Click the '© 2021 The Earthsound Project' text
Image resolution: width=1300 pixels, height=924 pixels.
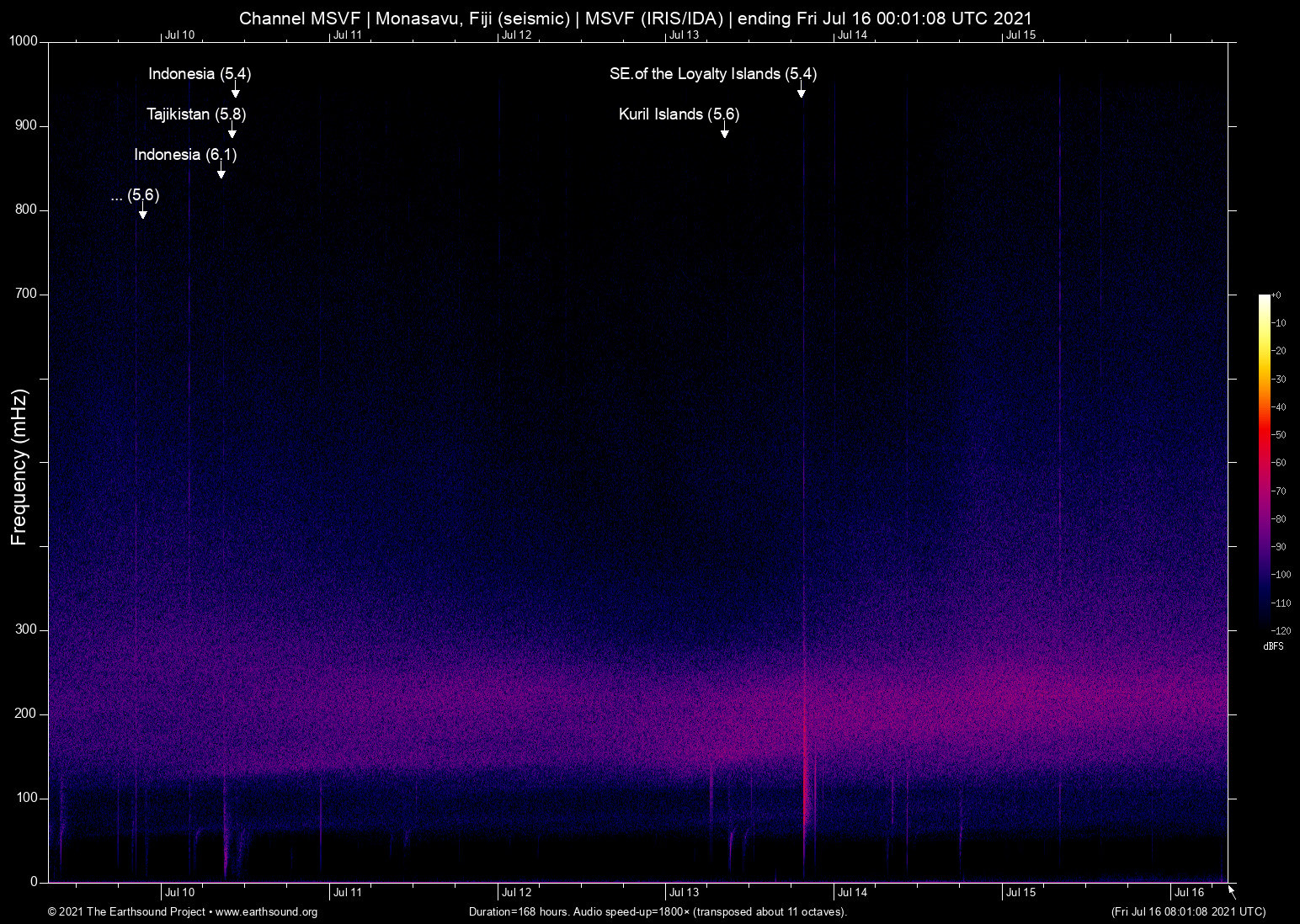point(126,912)
